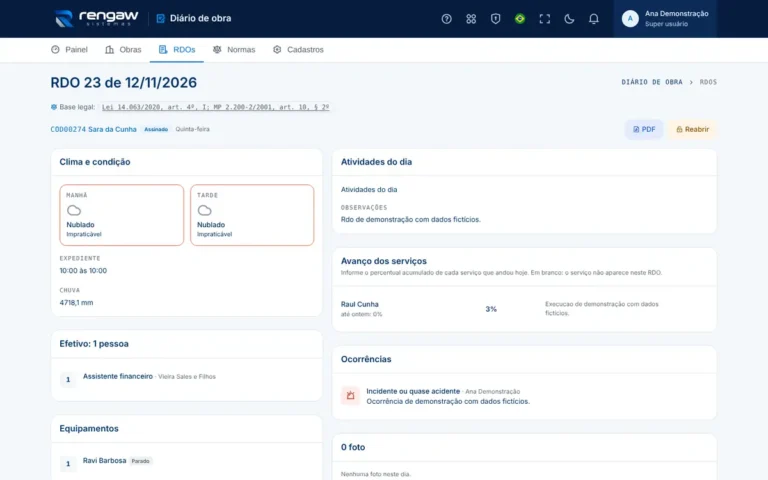Click the Raul Cunha service name

point(360,304)
